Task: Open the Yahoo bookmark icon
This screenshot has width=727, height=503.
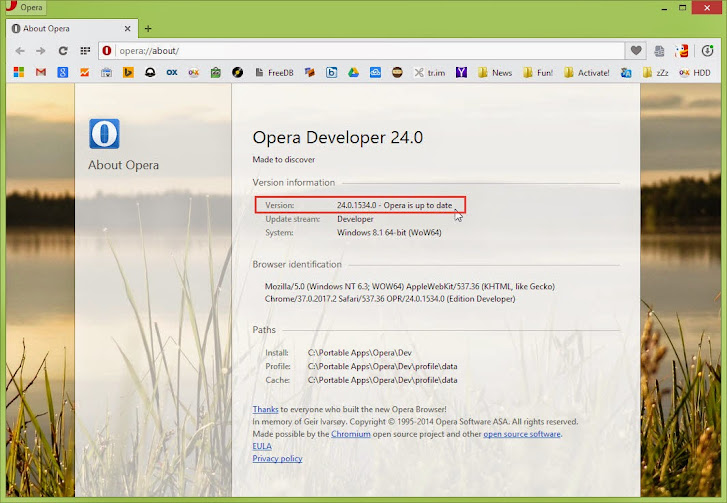Action: coord(461,72)
